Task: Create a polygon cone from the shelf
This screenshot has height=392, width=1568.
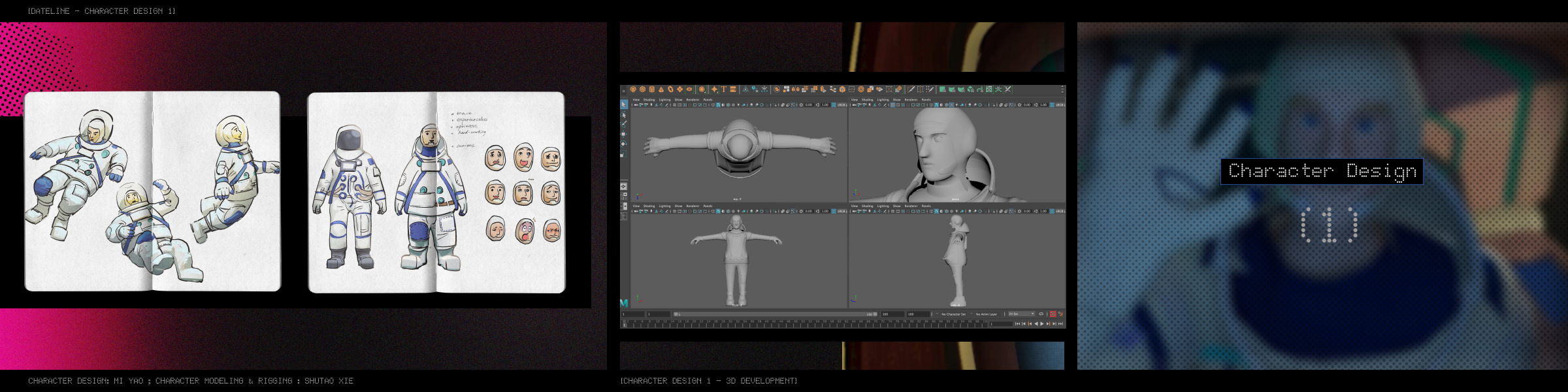Action: click(x=661, y=89)
